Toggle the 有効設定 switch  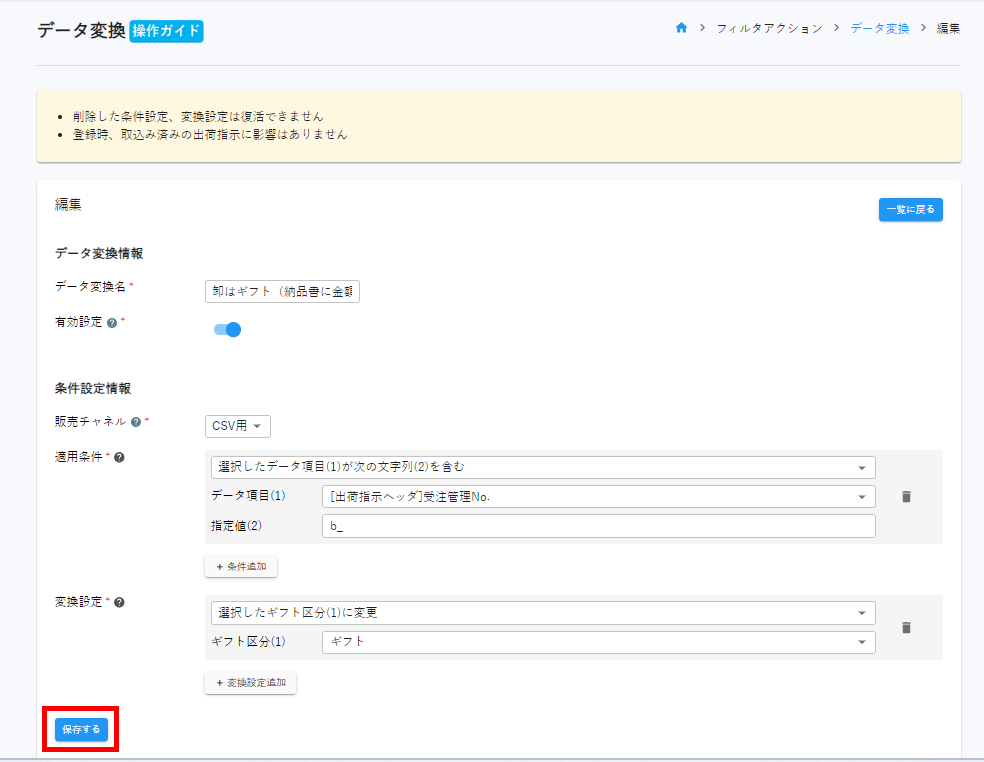click(x=228, y=329)
